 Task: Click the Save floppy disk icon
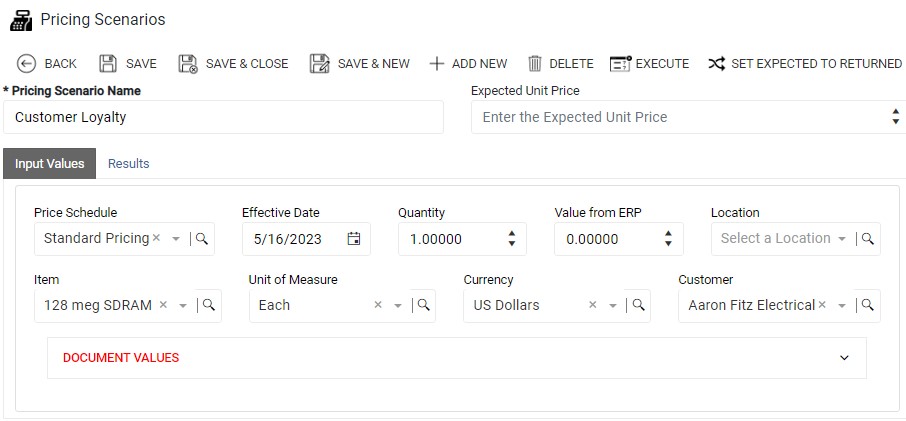[107, 64]
